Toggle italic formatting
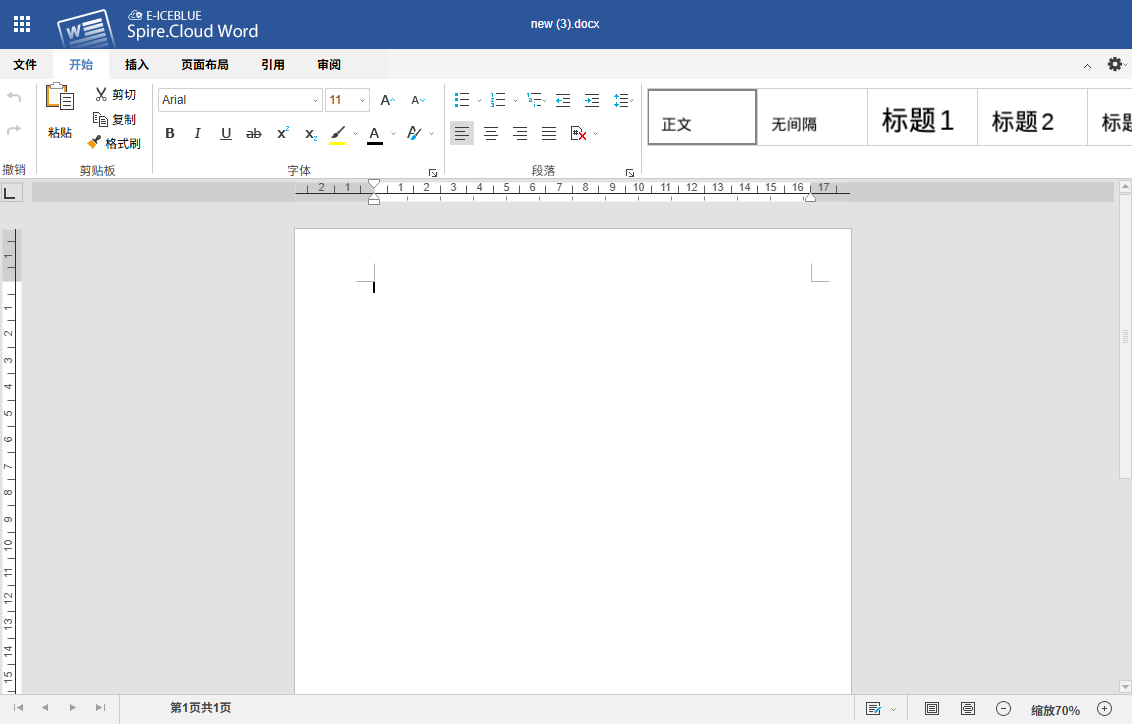 pyautogui.click(x=198, y=133)
